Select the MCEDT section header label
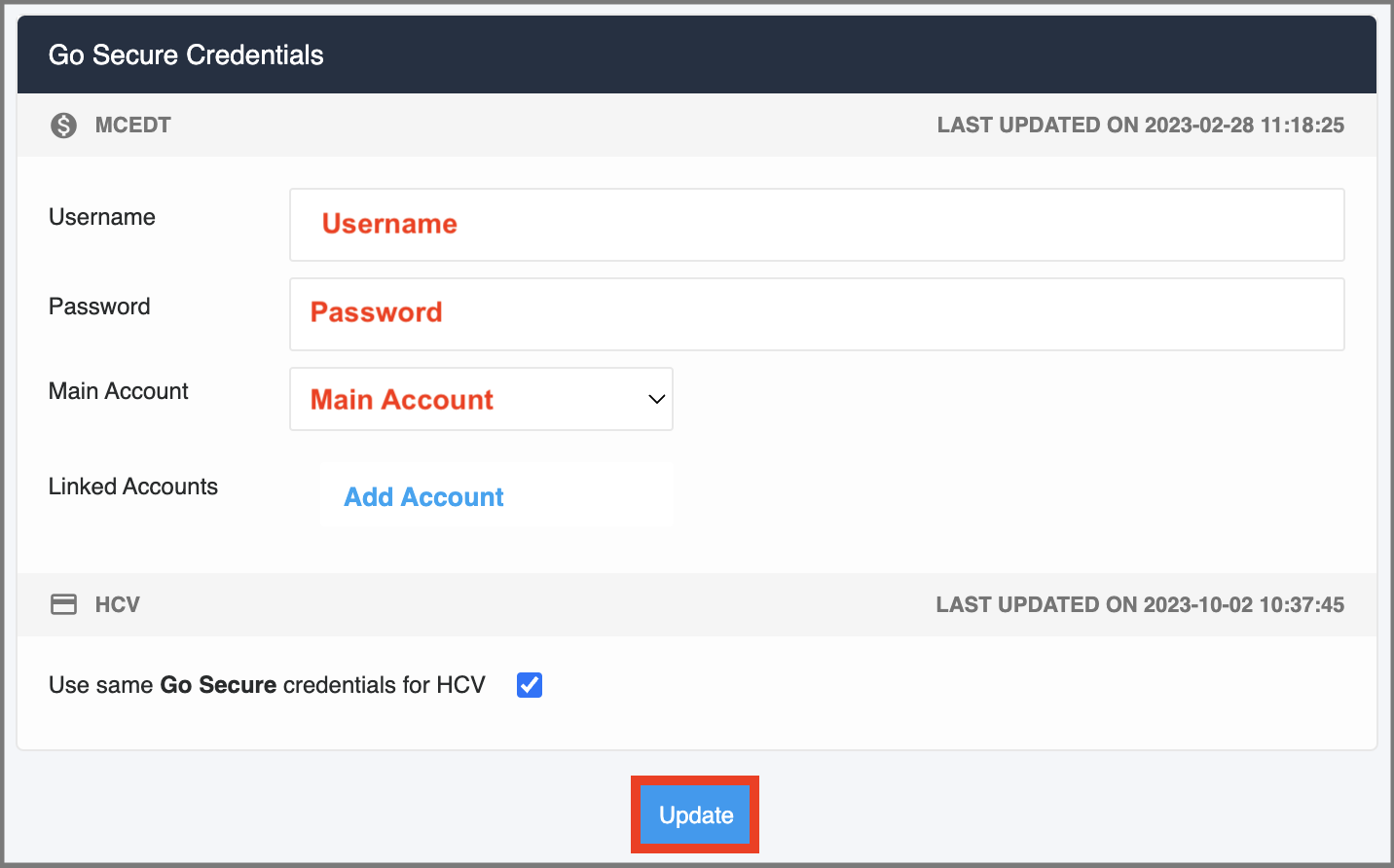1394x868 pixels. point(133,126)
